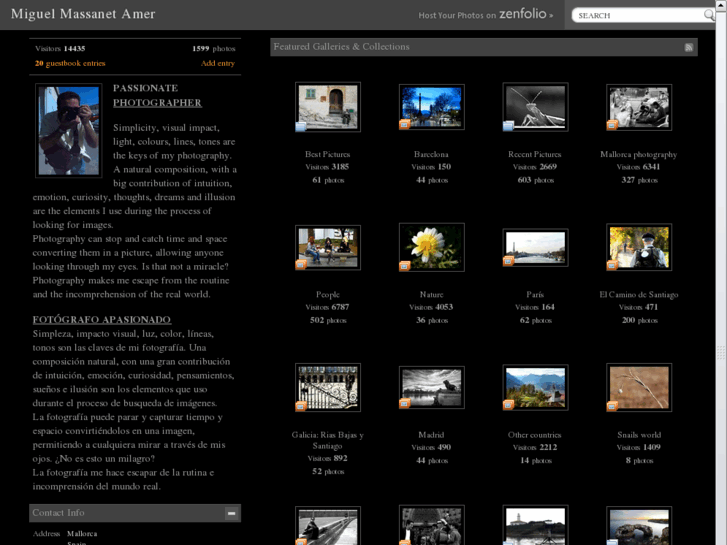This screenshot has width=727, height=545.
Task: Open the Snails world gallery thumbnail
Action: tap(639, 387)
